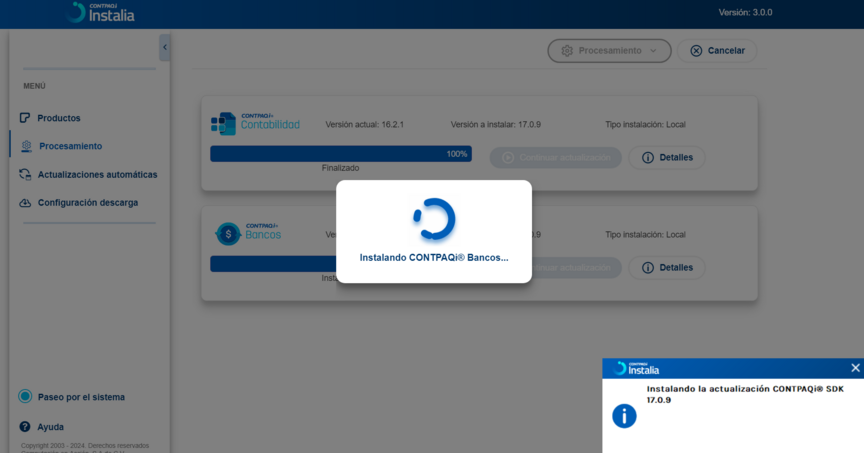The width and height of the screenshot is (864, 453).
Task: Click the X circle icon in Cancelar
Action: [696, 51]
